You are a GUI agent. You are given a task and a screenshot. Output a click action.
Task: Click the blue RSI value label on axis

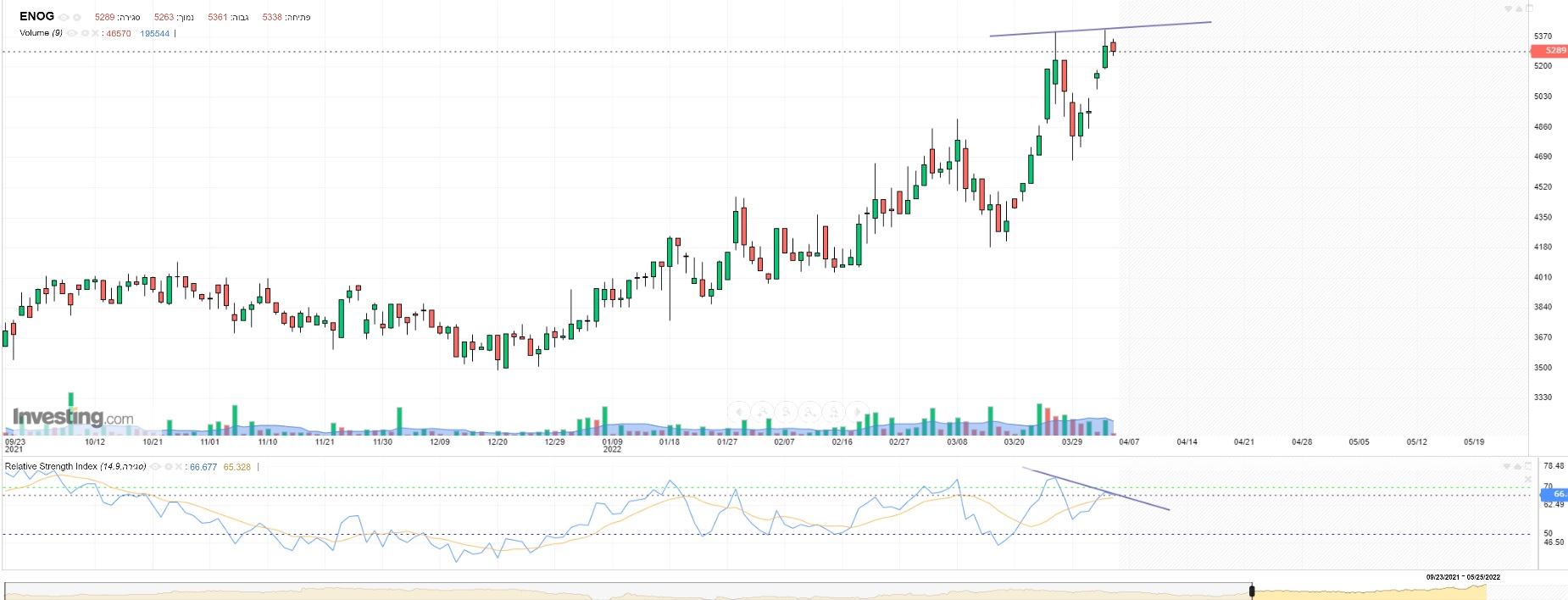tap(1554, 494)
